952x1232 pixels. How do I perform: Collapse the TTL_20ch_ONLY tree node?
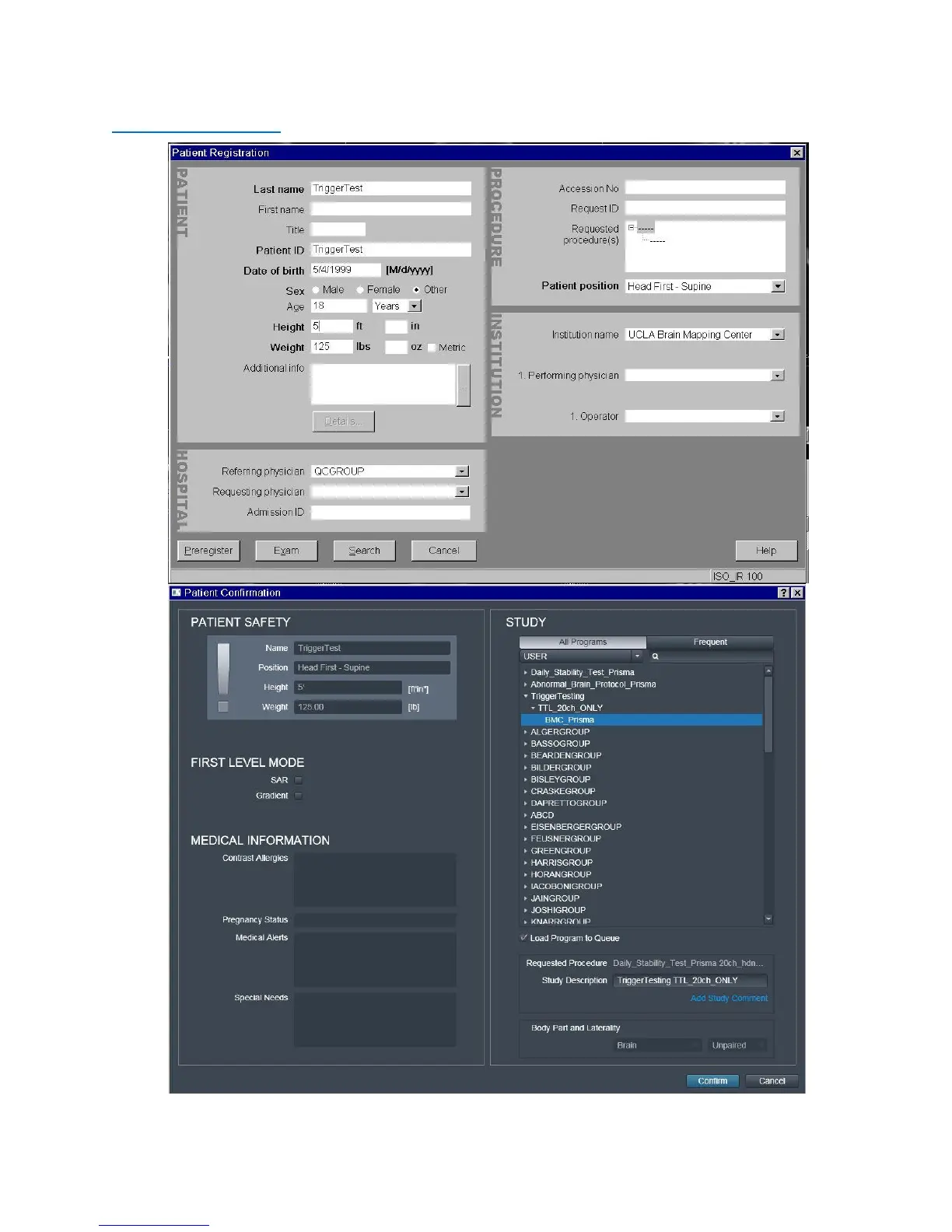point(533,709)
